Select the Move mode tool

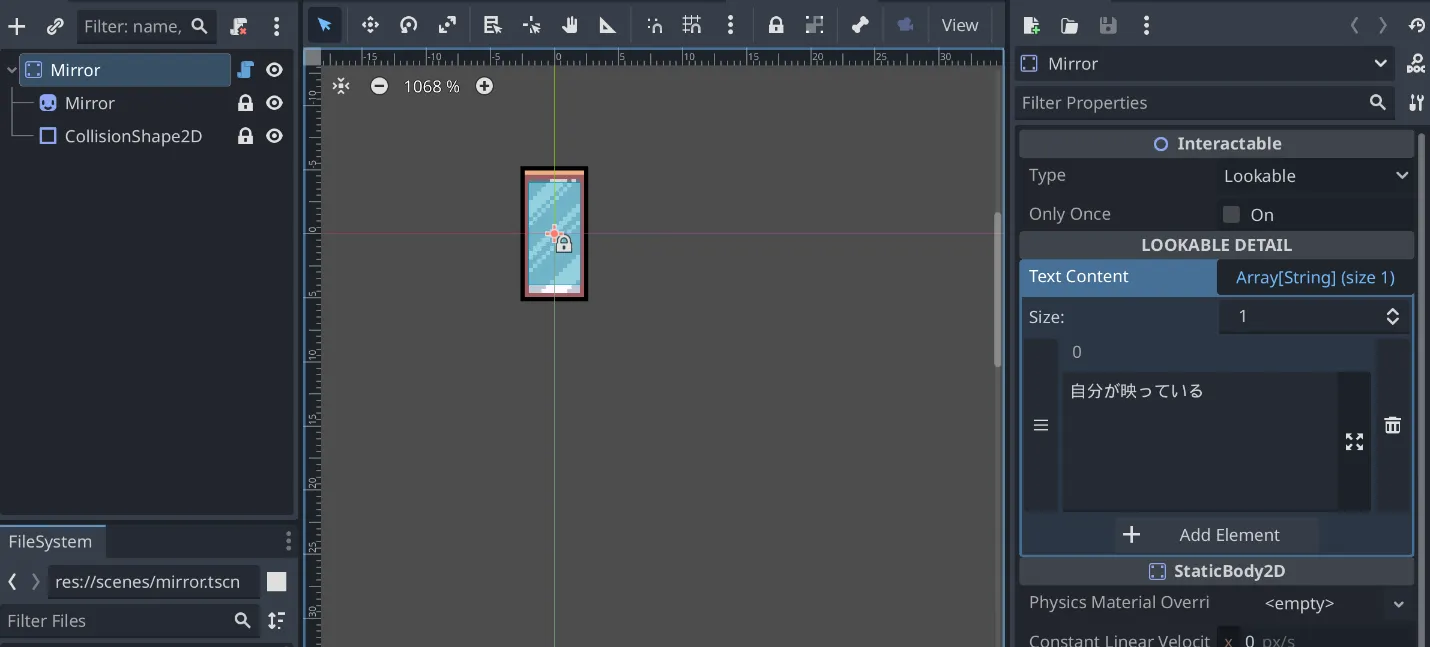click(x=370, y=25)
